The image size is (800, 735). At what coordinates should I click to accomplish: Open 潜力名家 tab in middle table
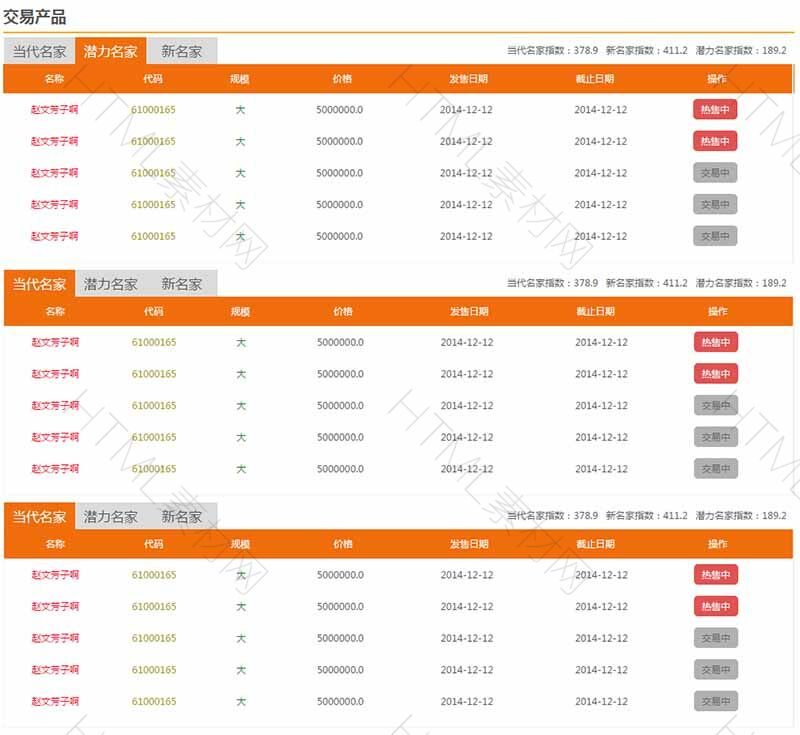[x=111, y=284]
